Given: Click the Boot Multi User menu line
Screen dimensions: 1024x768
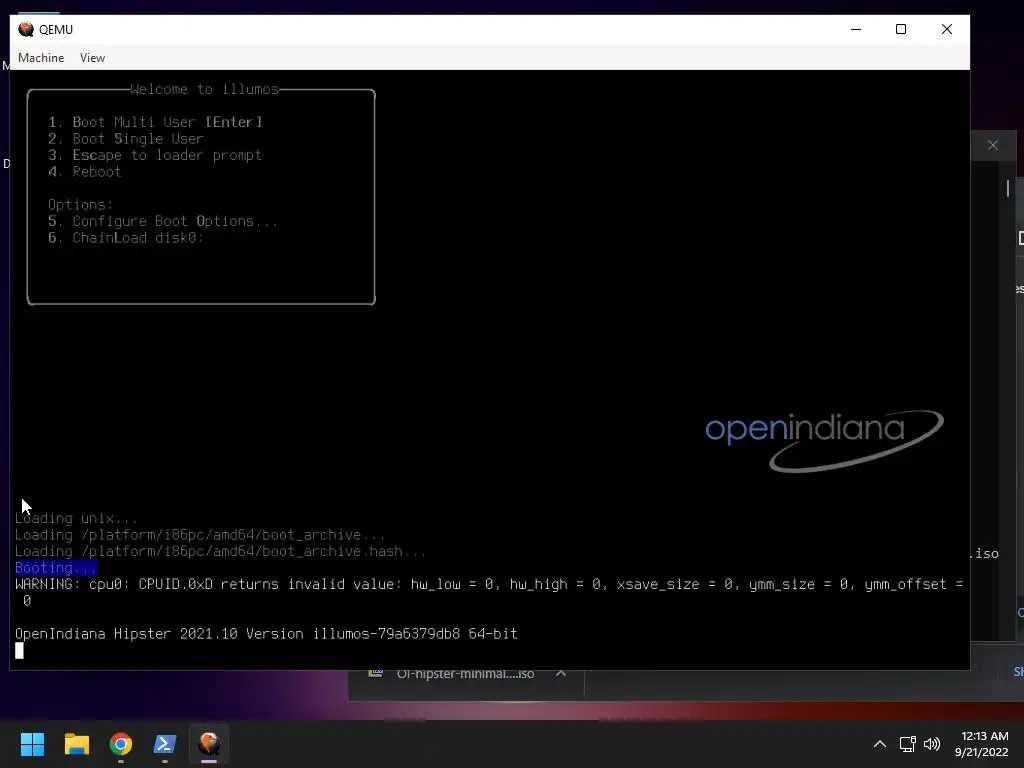Looking at the screenshot, I should (x=155, y=122).
